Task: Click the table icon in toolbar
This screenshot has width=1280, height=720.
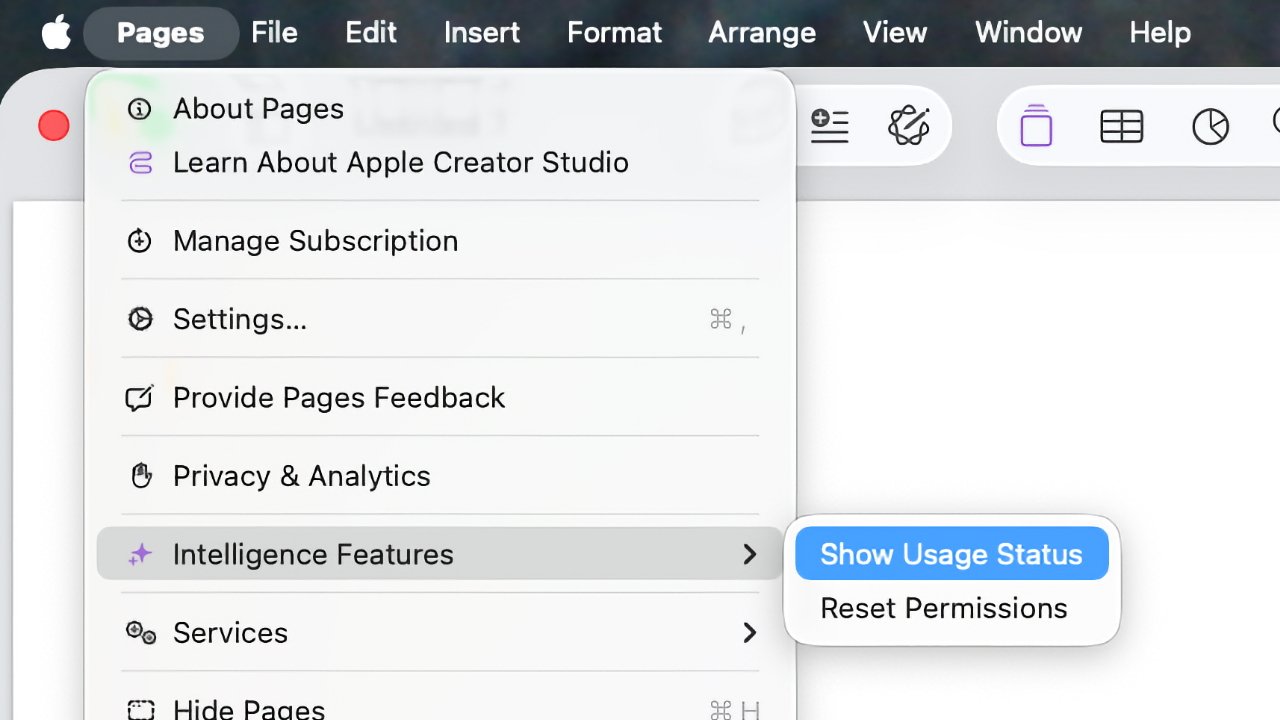Action: click(1121, 127)
